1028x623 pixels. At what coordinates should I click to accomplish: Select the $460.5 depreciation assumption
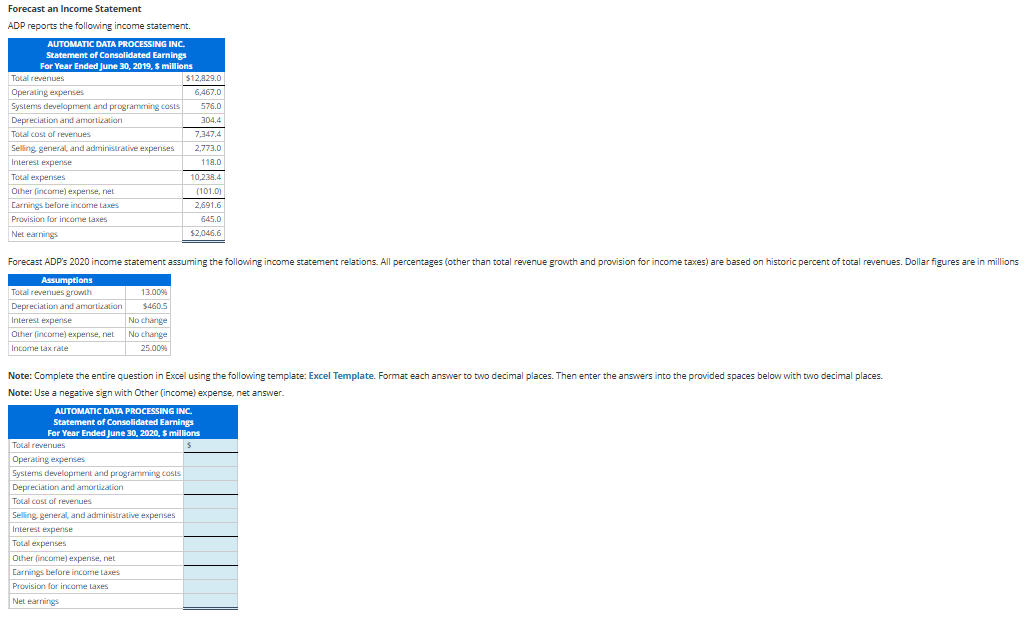[x=155, y=306]
